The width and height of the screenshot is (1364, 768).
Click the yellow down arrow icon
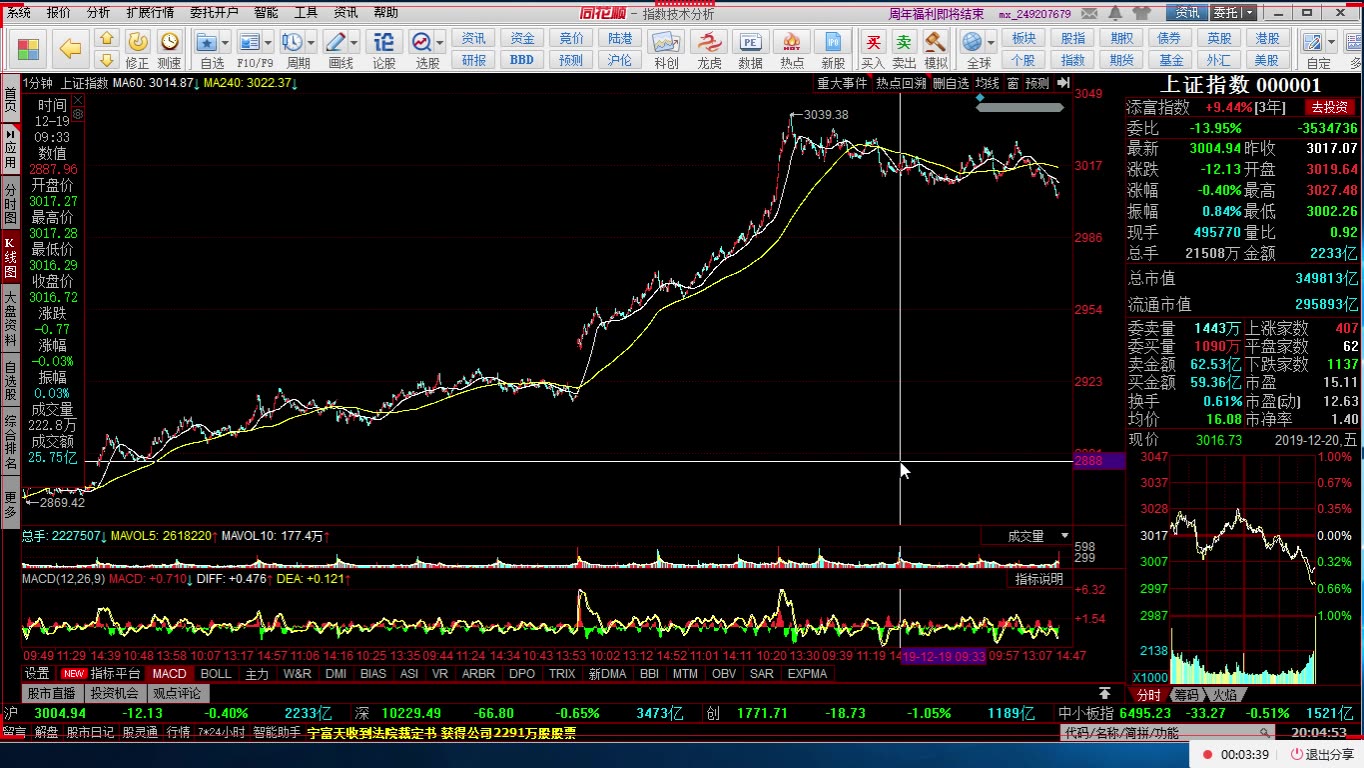pyautogui.click(x=107, y=59)
